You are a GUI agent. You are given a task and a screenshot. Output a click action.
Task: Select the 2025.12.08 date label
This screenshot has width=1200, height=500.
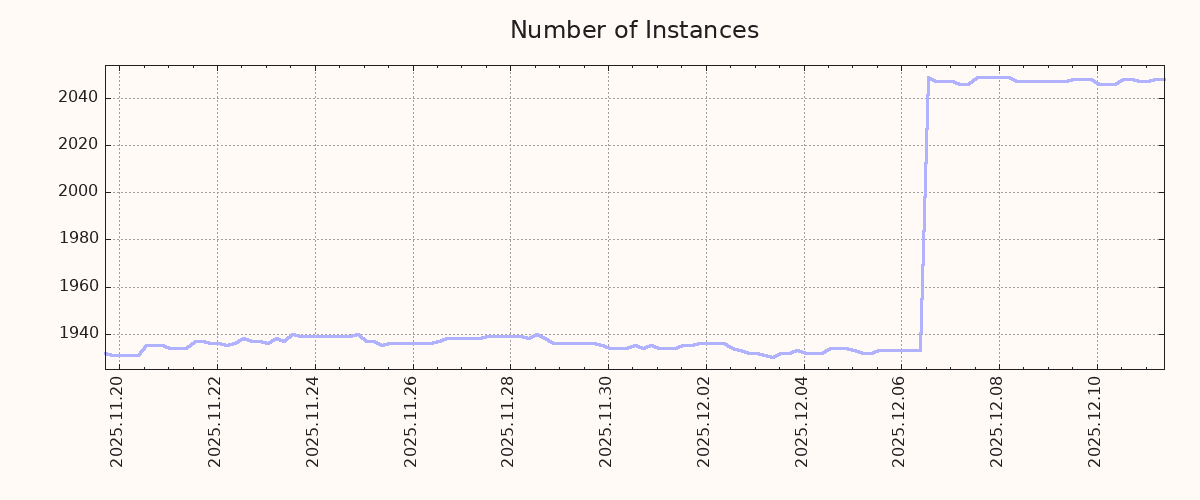click(x=998, y=421)
